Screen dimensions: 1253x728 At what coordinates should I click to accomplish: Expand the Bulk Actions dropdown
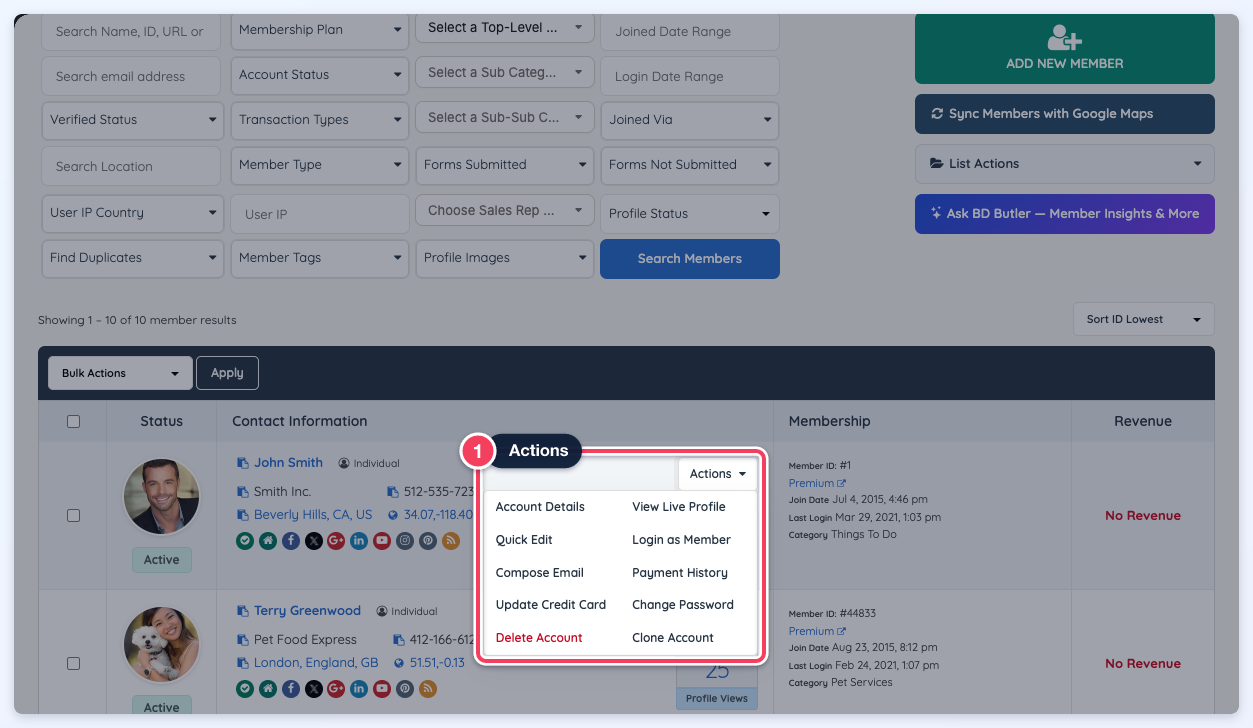120,373
